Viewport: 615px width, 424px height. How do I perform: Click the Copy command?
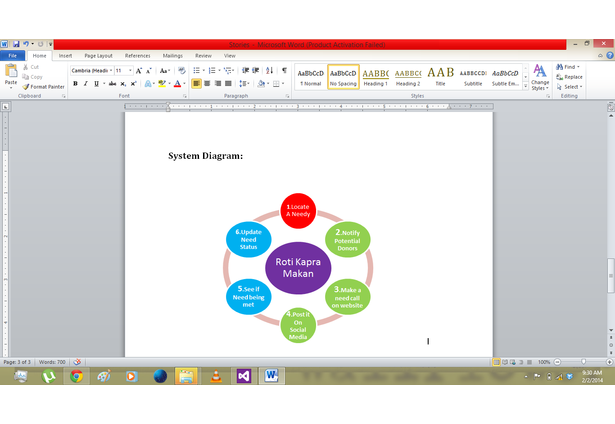coord(33,77)
